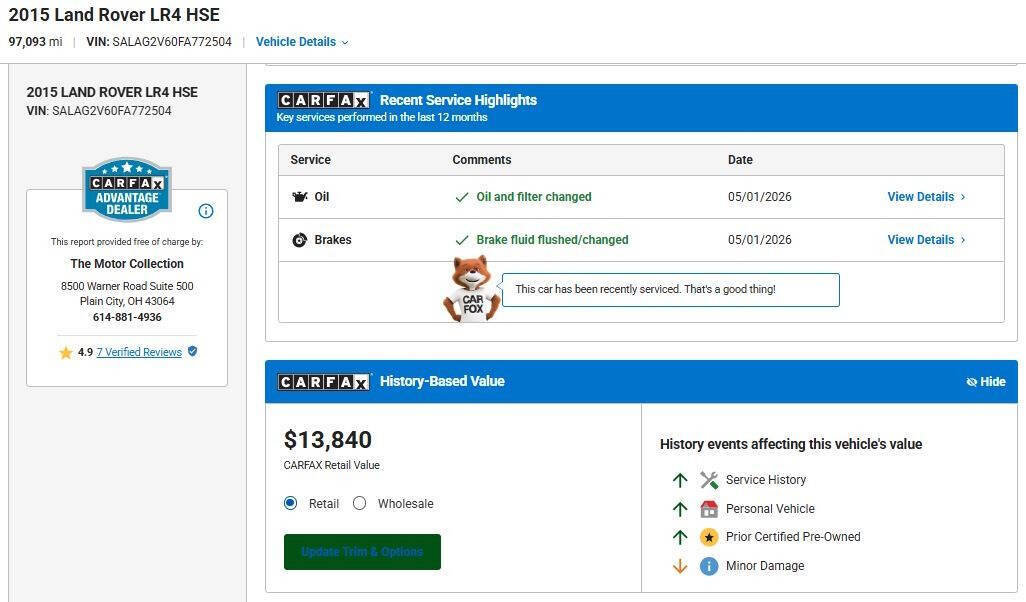
Task: Click the Oil and filter changed comment
Action: (533, 197)
